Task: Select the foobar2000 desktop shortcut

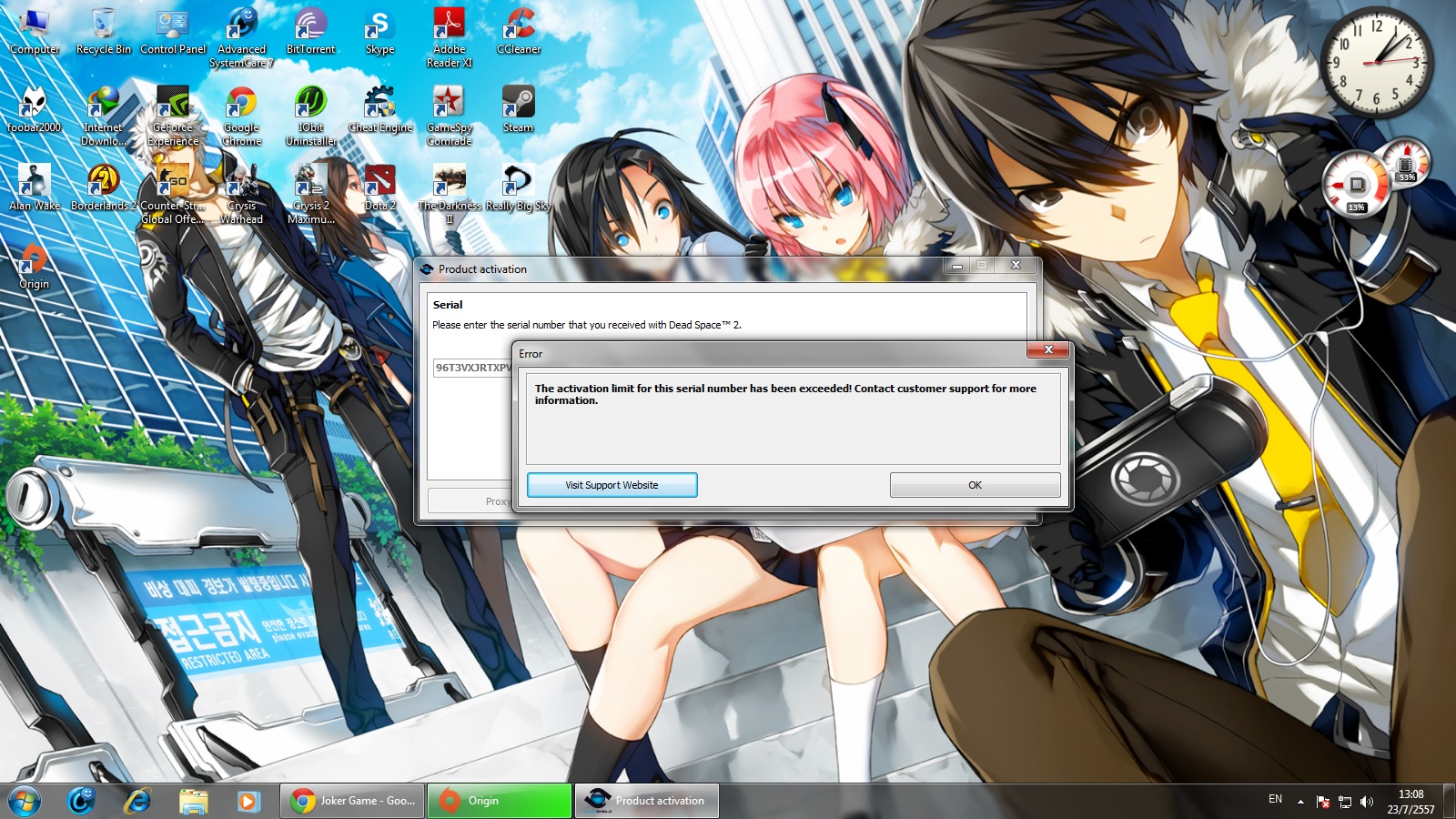Action: (35, 110)
